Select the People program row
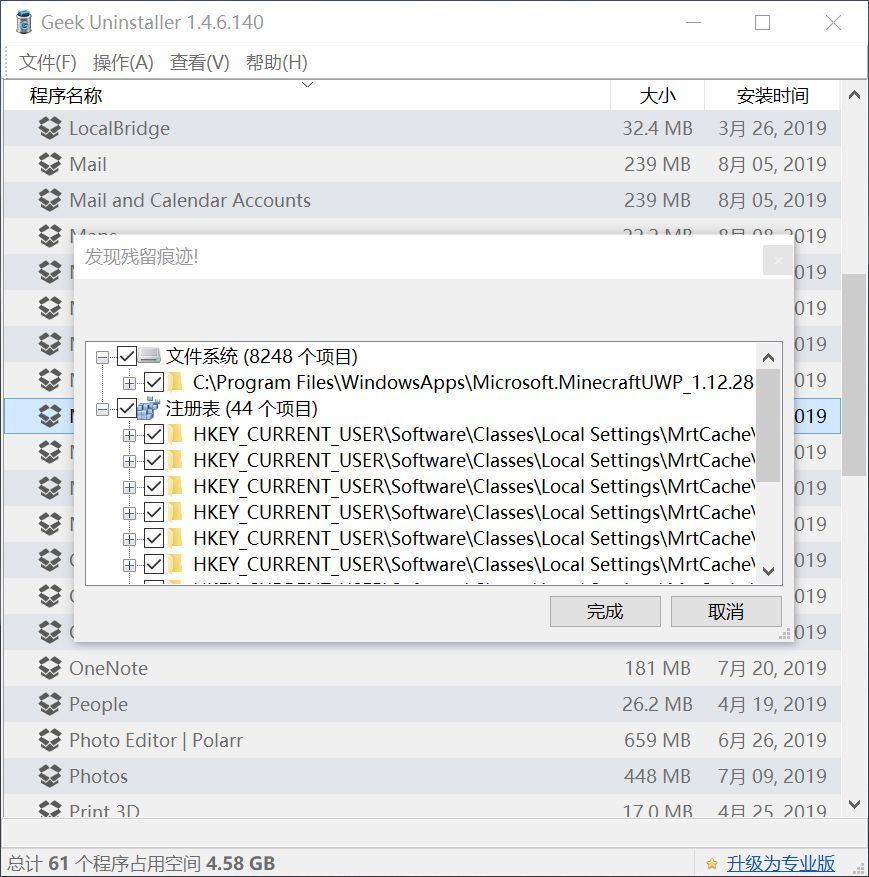 [x=422, y=704]
